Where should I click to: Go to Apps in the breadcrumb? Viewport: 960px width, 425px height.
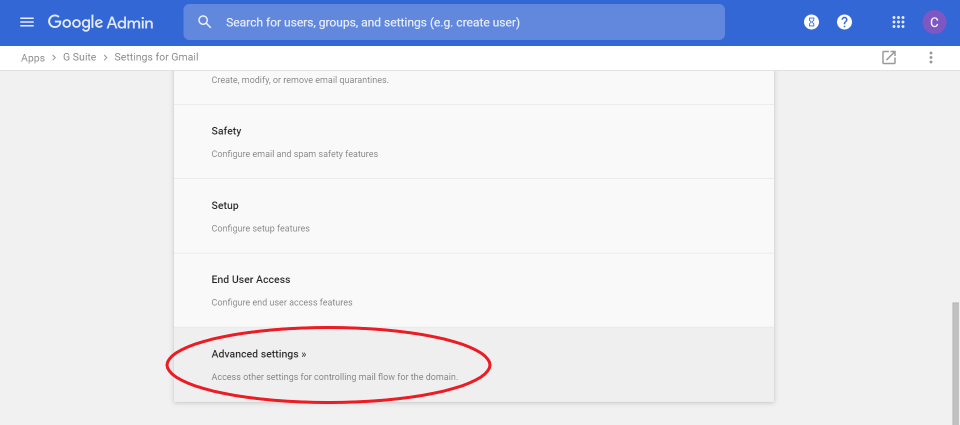click(33, 58)
